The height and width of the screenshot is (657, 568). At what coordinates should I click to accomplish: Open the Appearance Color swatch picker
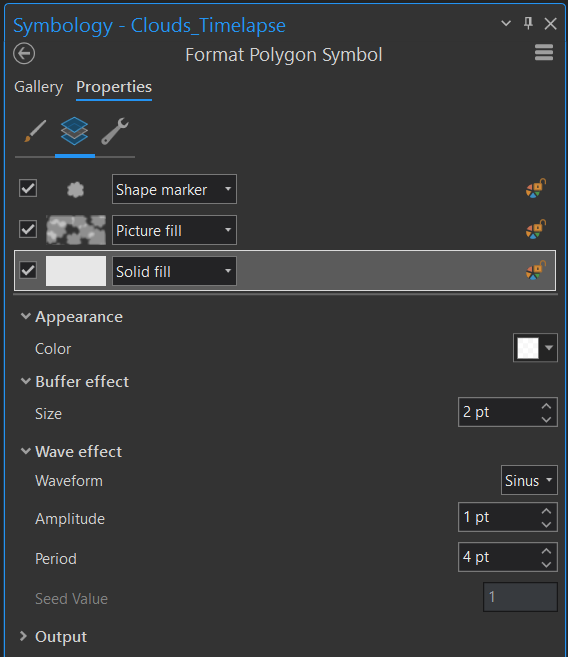pos(535,348)
